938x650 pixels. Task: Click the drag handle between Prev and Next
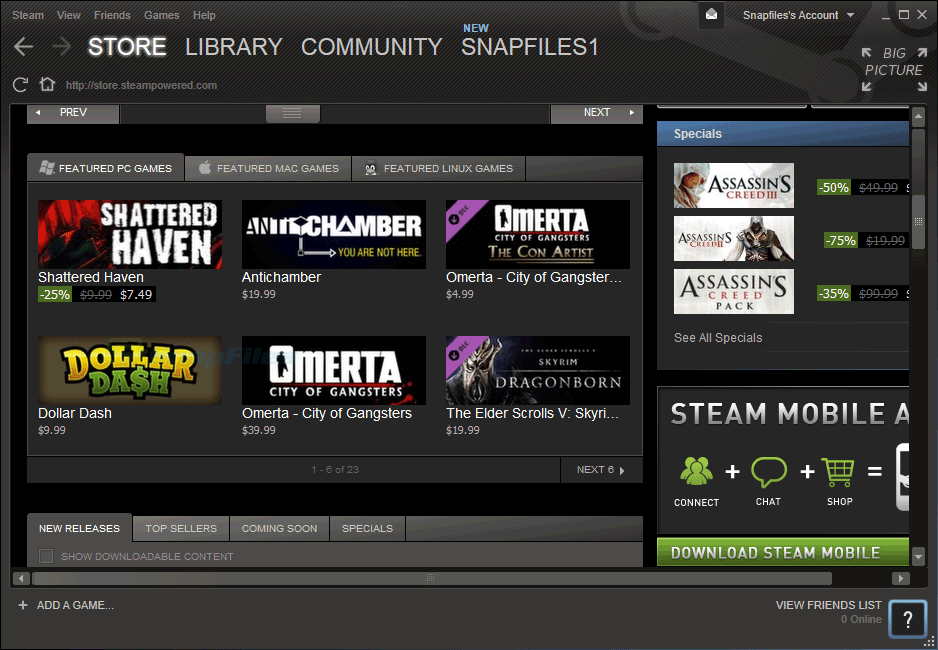pos(293,113)
